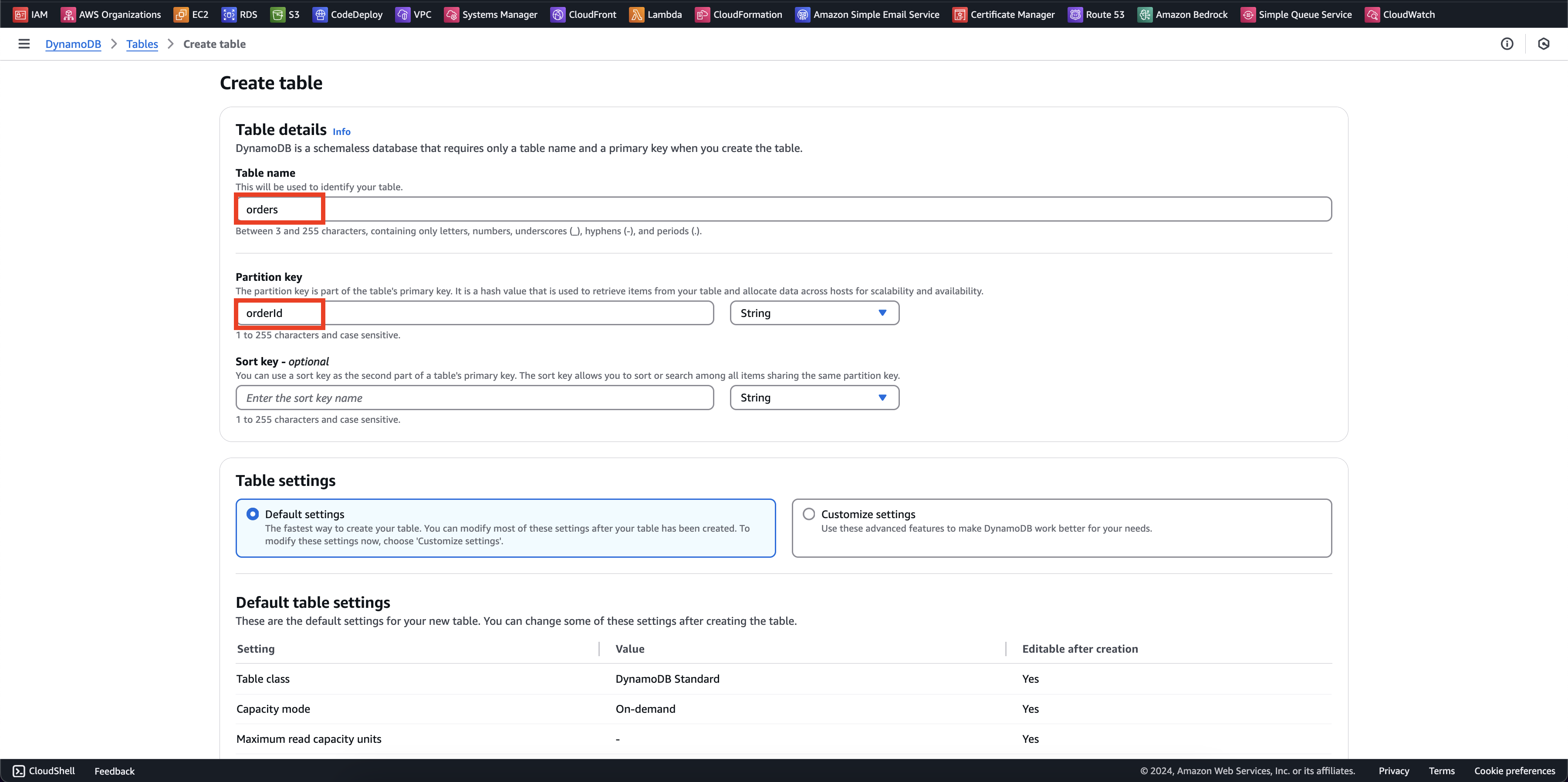Viewport: 1568px width, 782px height.
Task: Click the Setting column header
Action: [256, 649]
